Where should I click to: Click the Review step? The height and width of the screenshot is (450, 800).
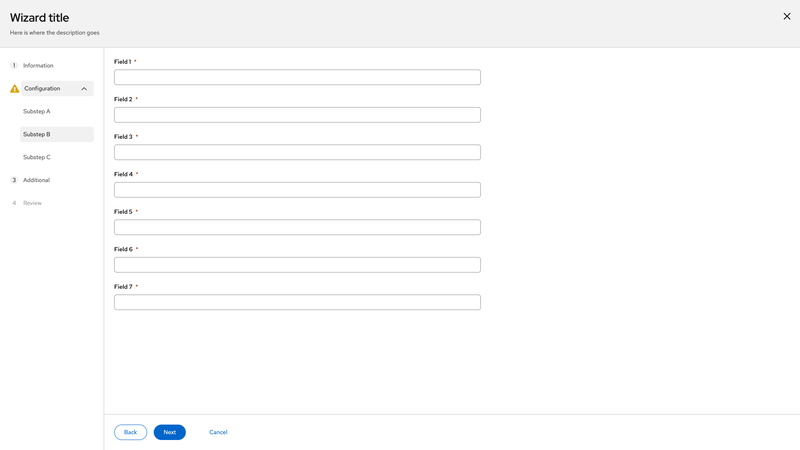coord(32,203)
